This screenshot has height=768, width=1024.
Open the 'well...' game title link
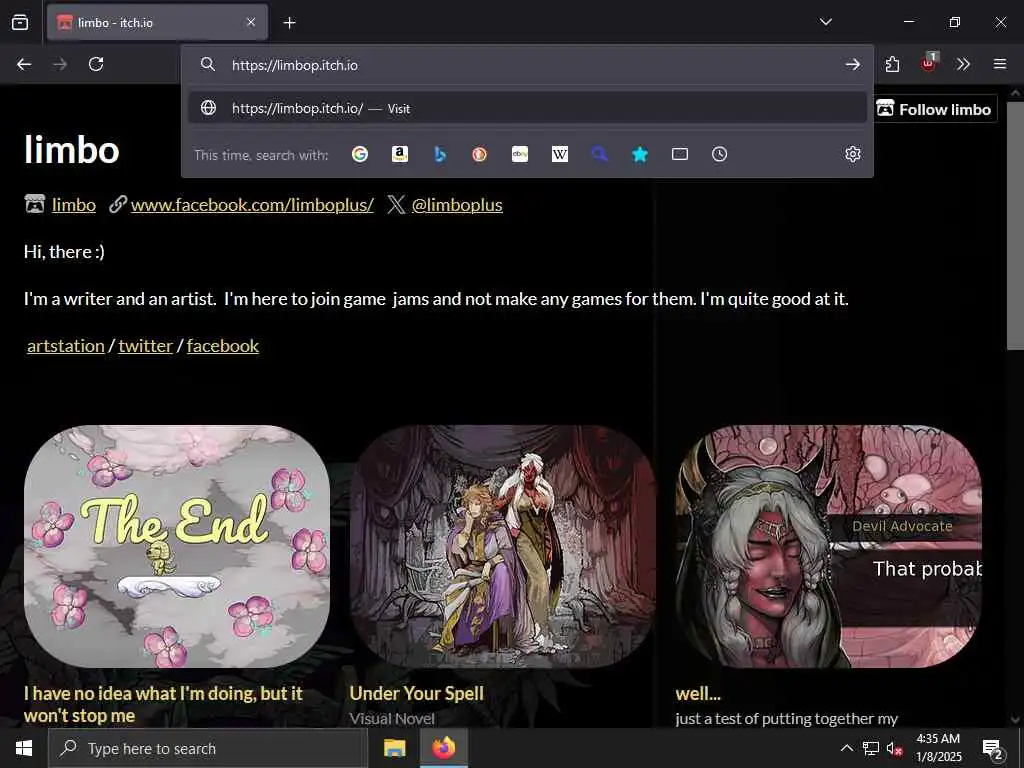698,694
